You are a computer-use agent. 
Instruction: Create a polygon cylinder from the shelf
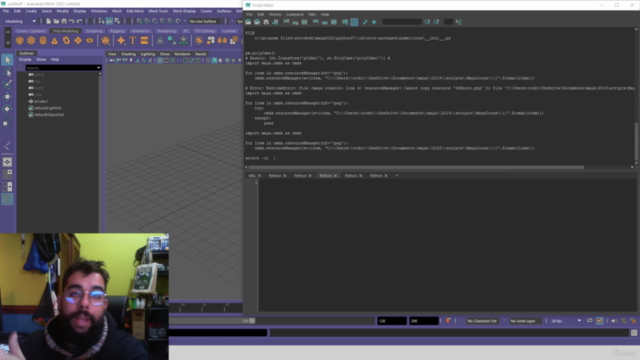(43, 40)
